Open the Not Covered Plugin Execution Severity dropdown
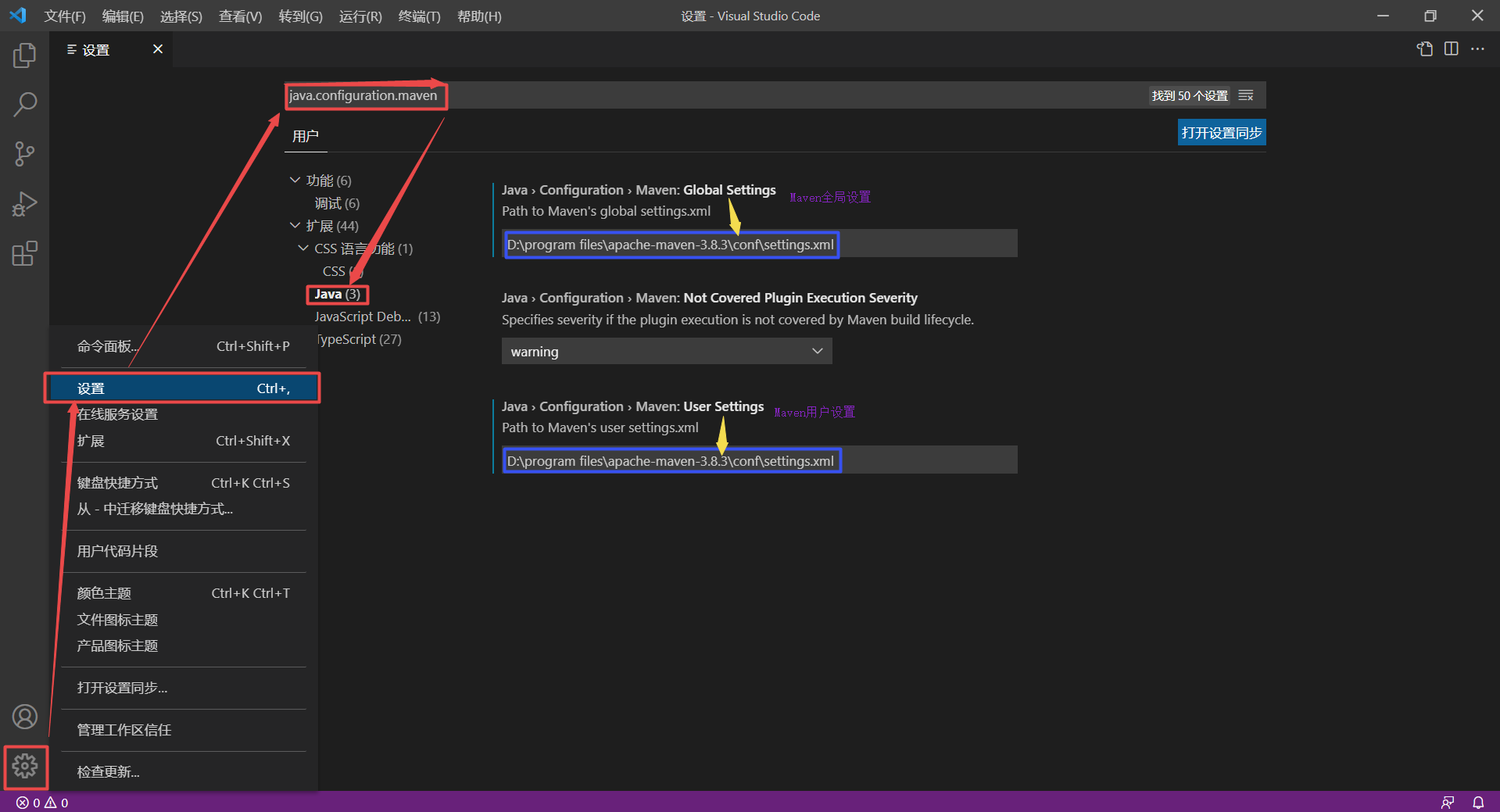 (667, 351)
